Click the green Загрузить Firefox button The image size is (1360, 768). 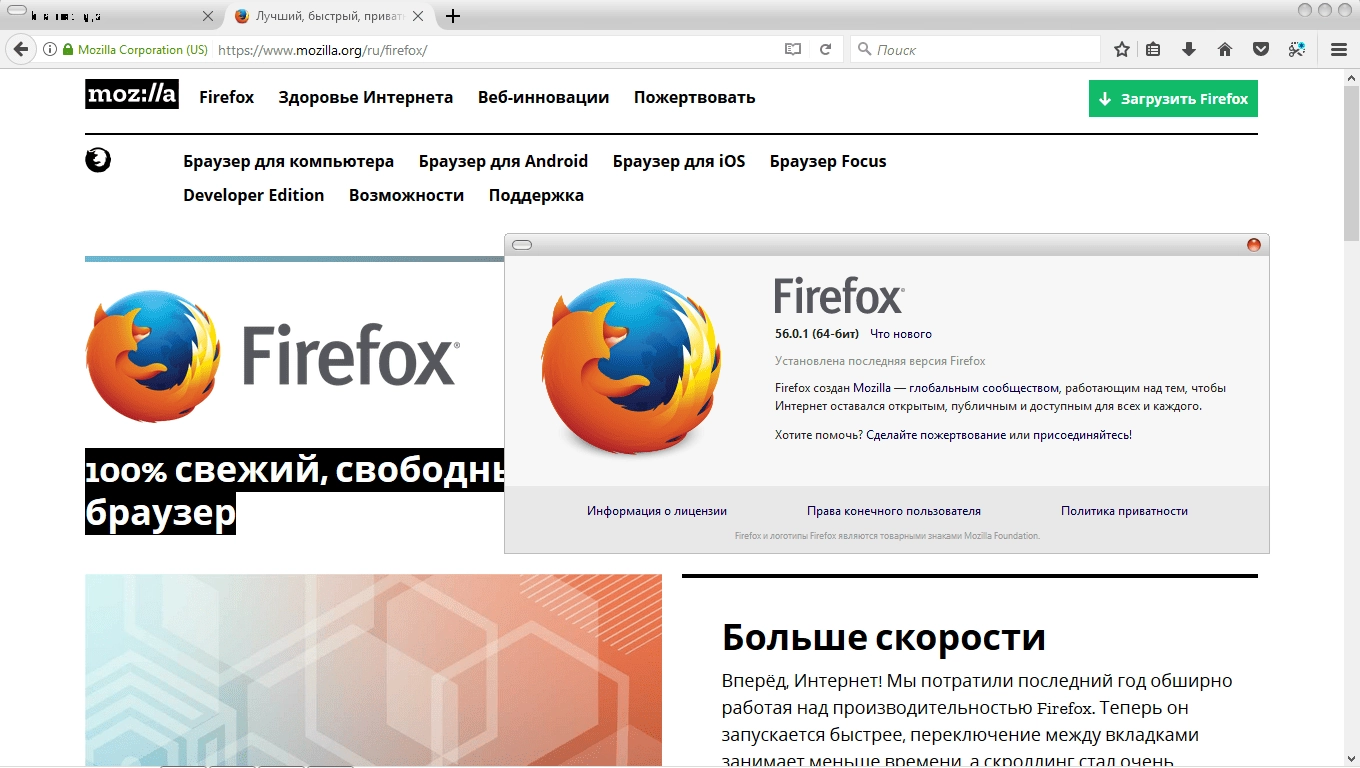[x=1173, y=99]
